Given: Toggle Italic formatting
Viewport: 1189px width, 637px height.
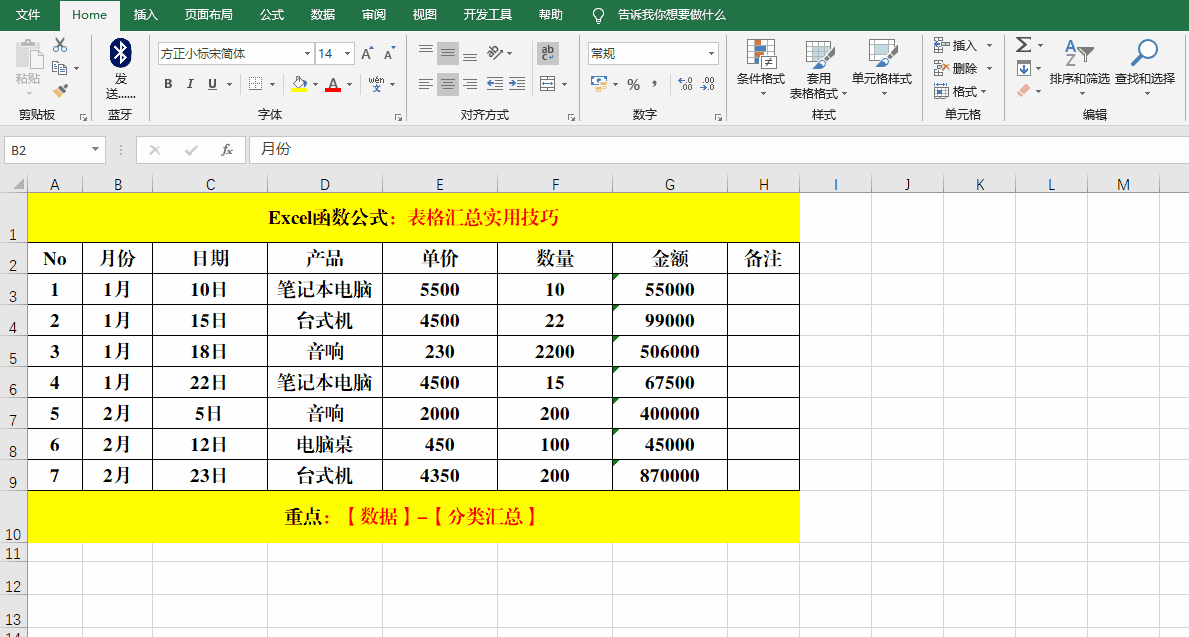Looking at the screenshot, I should [x=190, y=84].
